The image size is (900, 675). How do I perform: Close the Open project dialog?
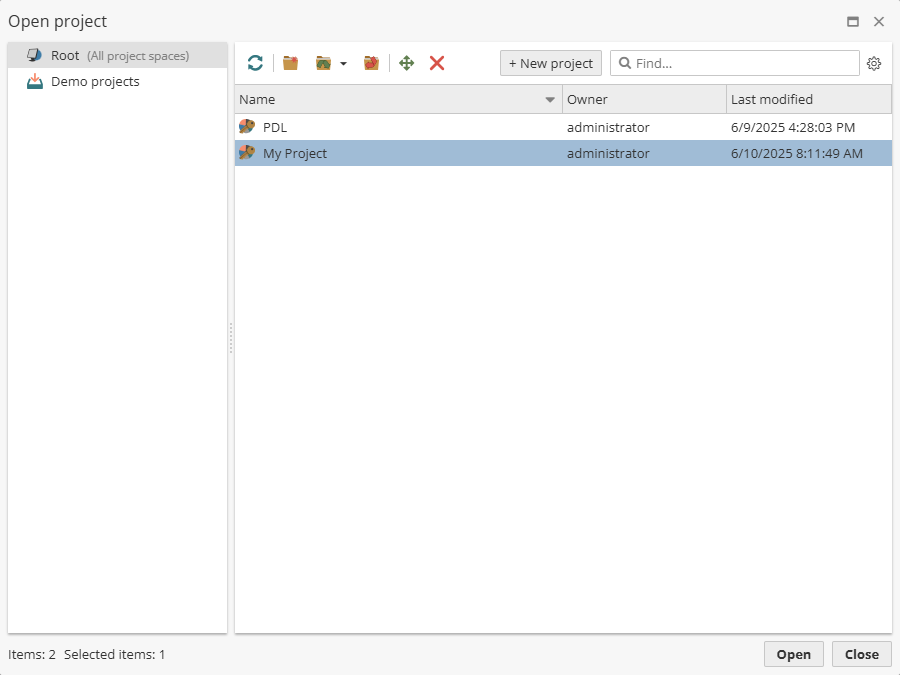(x=861, y=654)
